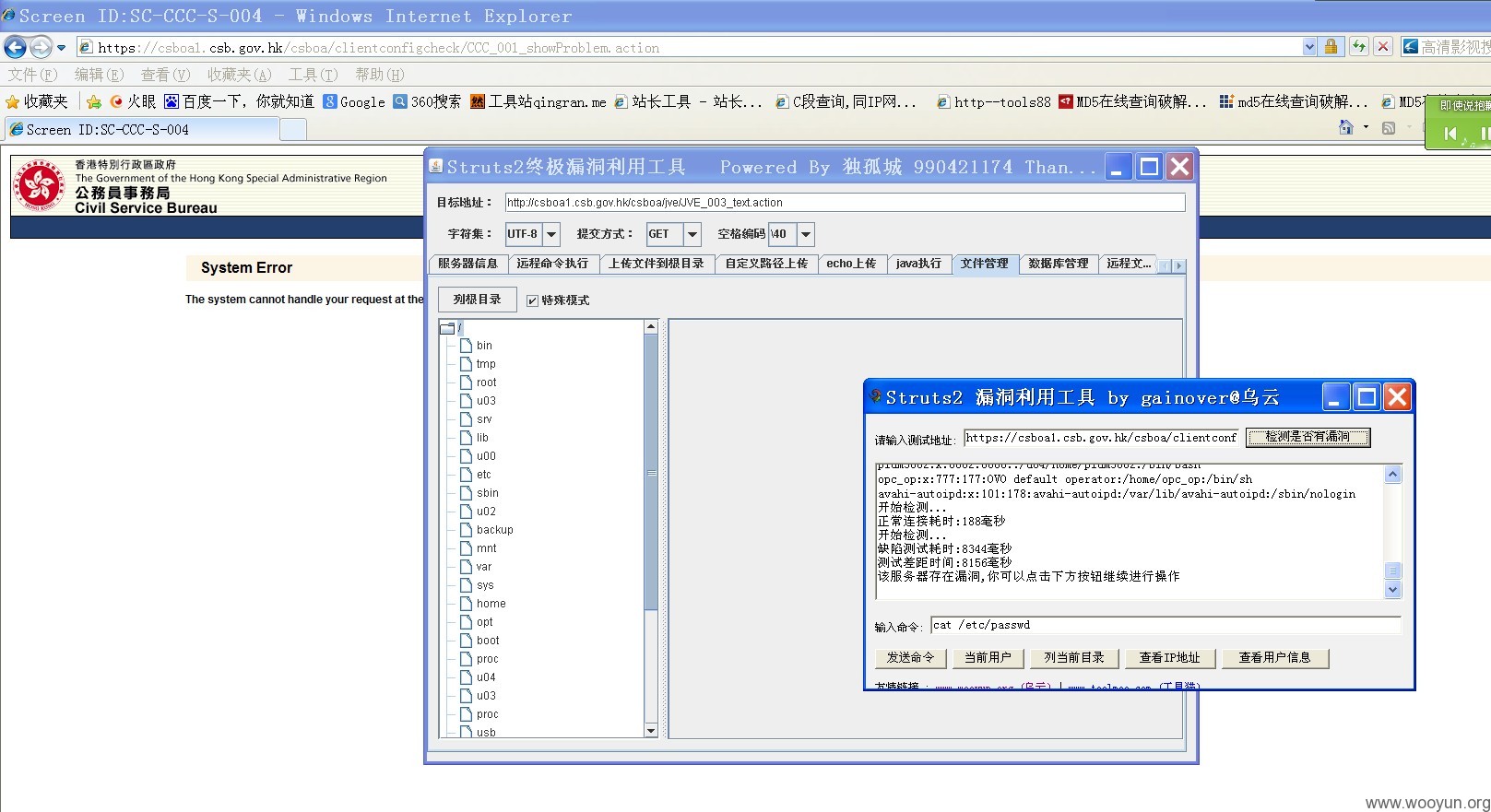Open the 编辑(E) menu
The image size is (1491, 812).
coord(99,75)
